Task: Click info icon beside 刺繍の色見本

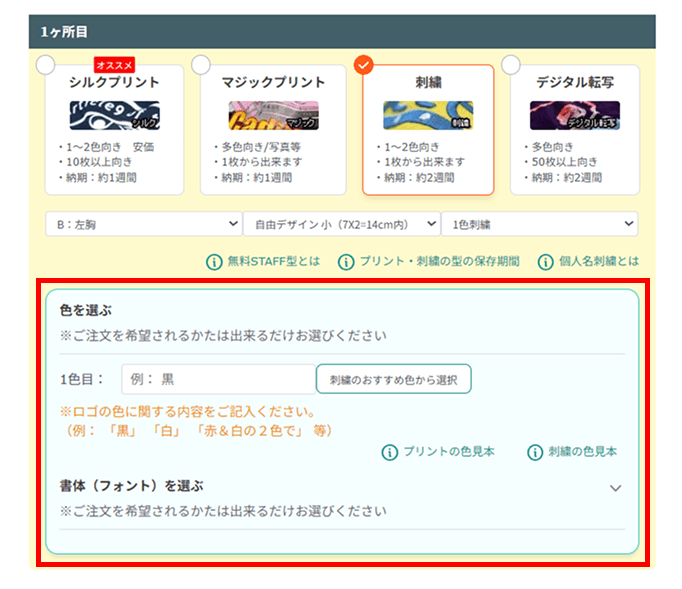Action: [x=535, y=452]
